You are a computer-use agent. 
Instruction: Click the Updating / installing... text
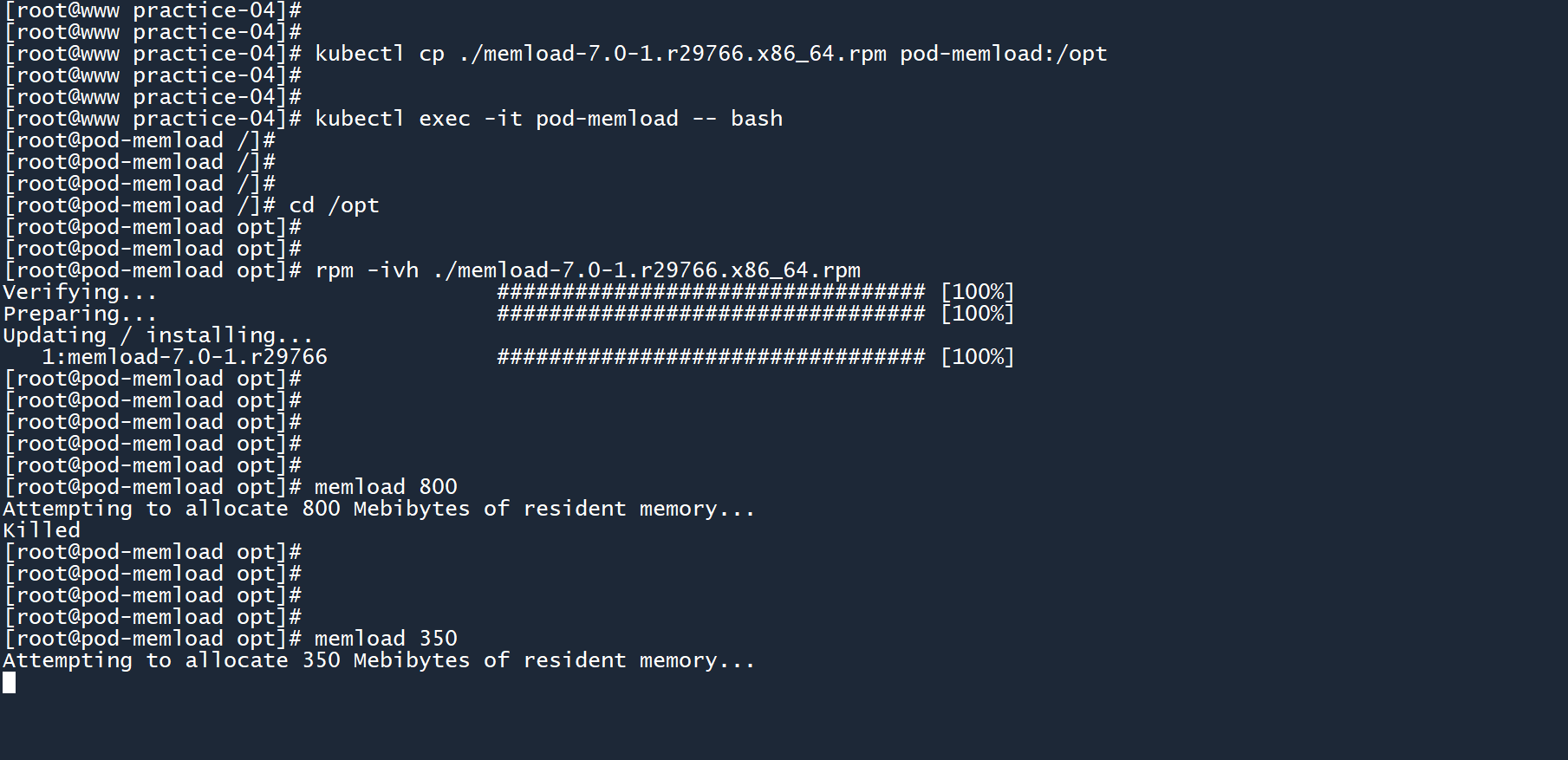point(158,335)
